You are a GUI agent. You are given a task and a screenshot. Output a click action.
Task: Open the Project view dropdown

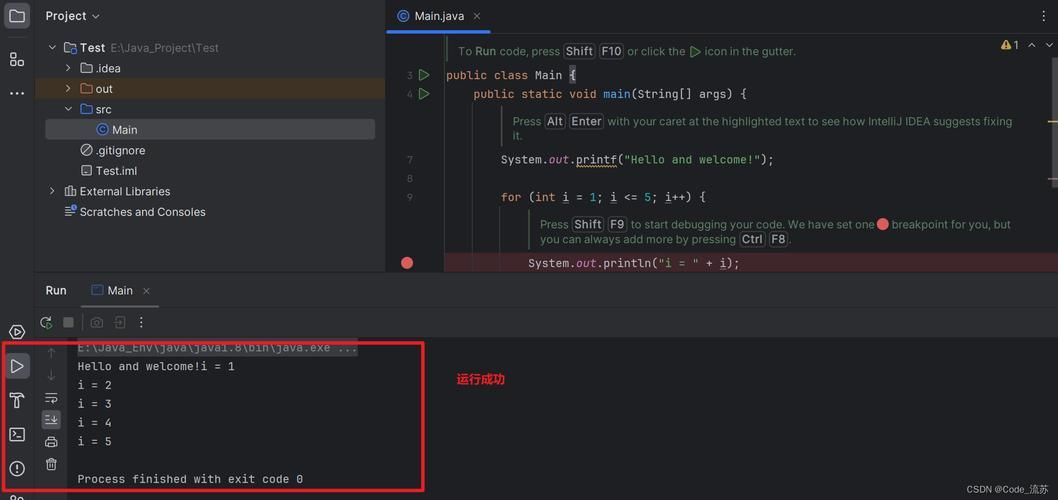tap(73, 16)
